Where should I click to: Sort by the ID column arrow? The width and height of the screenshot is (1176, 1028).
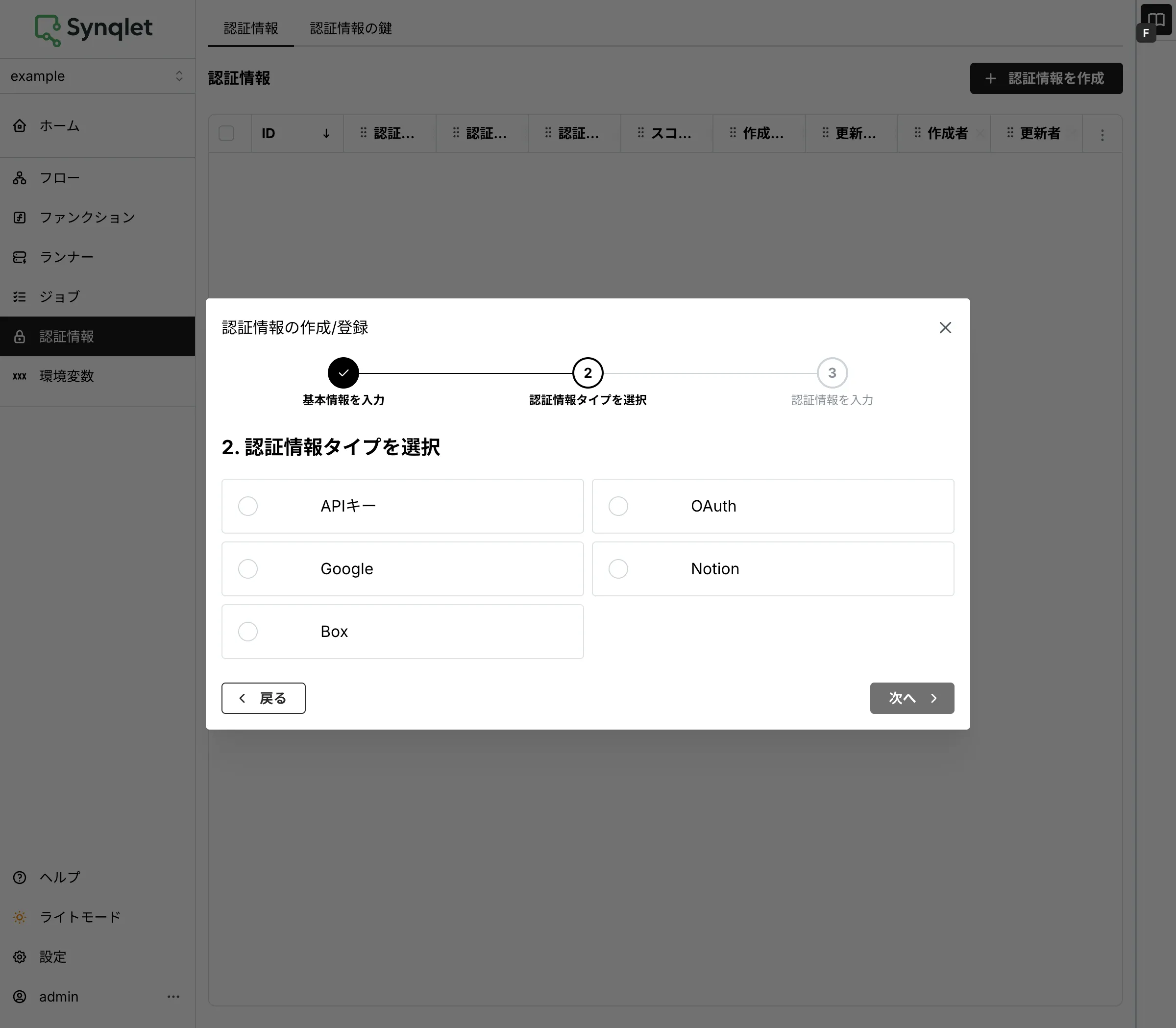[326, 134]
